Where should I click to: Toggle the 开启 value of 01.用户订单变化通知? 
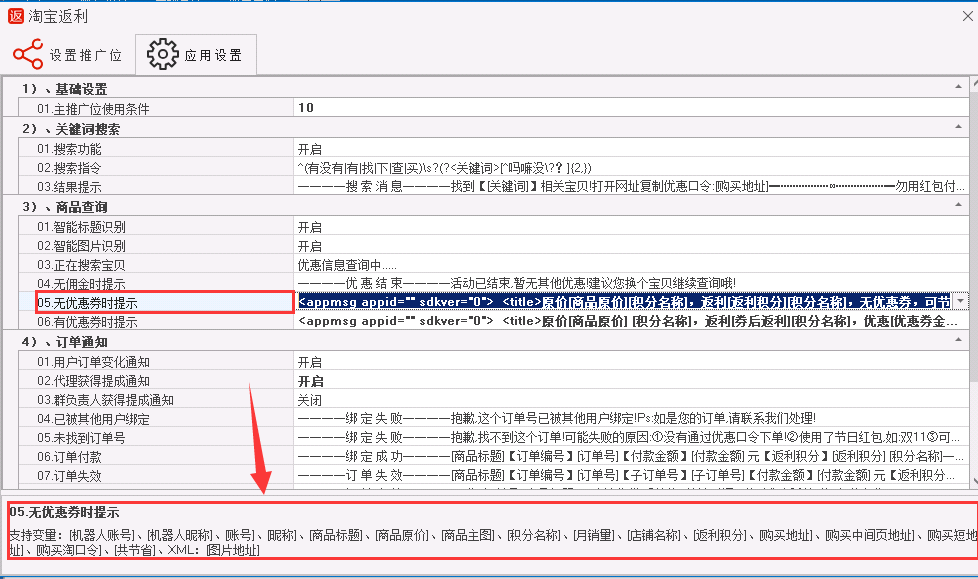pyautogui.click(x=631, y=362)
